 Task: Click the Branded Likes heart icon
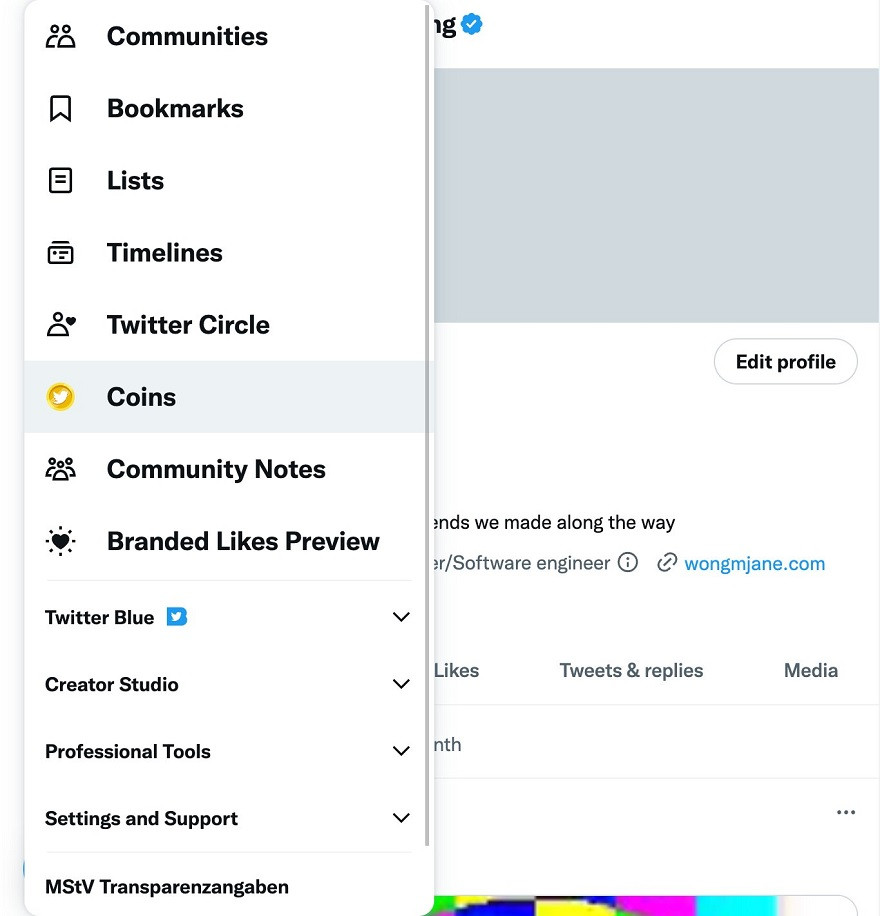tap(61, 541)
